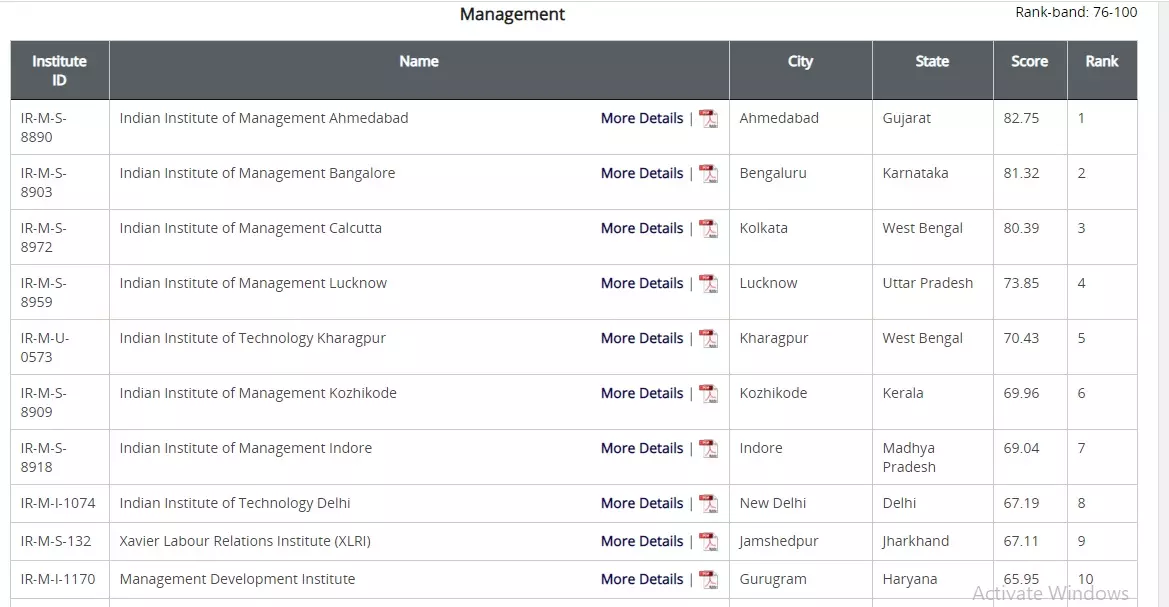Show More Details for Xavier Labour Relations Institute
Image resolution: width=1169 pixels, height=607 pixels.
pyautogui.click(x=641, y=541)
